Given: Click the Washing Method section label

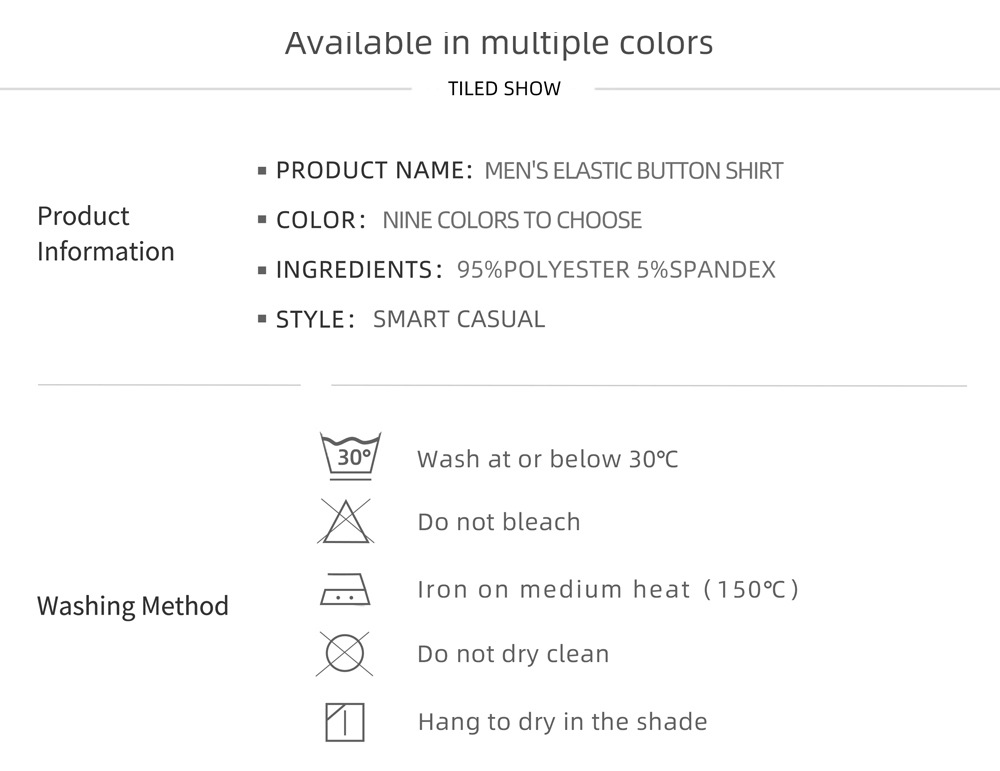Looking at the screenshot, I should [x=132, y=606].
